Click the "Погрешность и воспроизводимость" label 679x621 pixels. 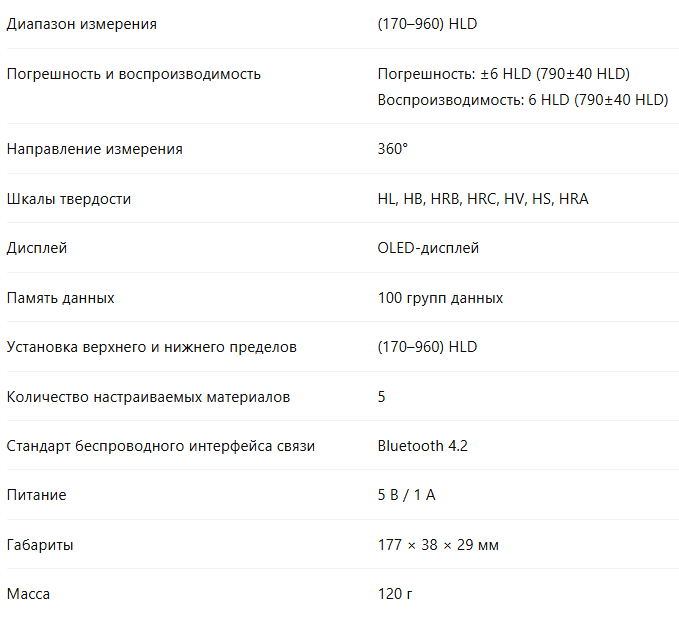pos(133,74)
